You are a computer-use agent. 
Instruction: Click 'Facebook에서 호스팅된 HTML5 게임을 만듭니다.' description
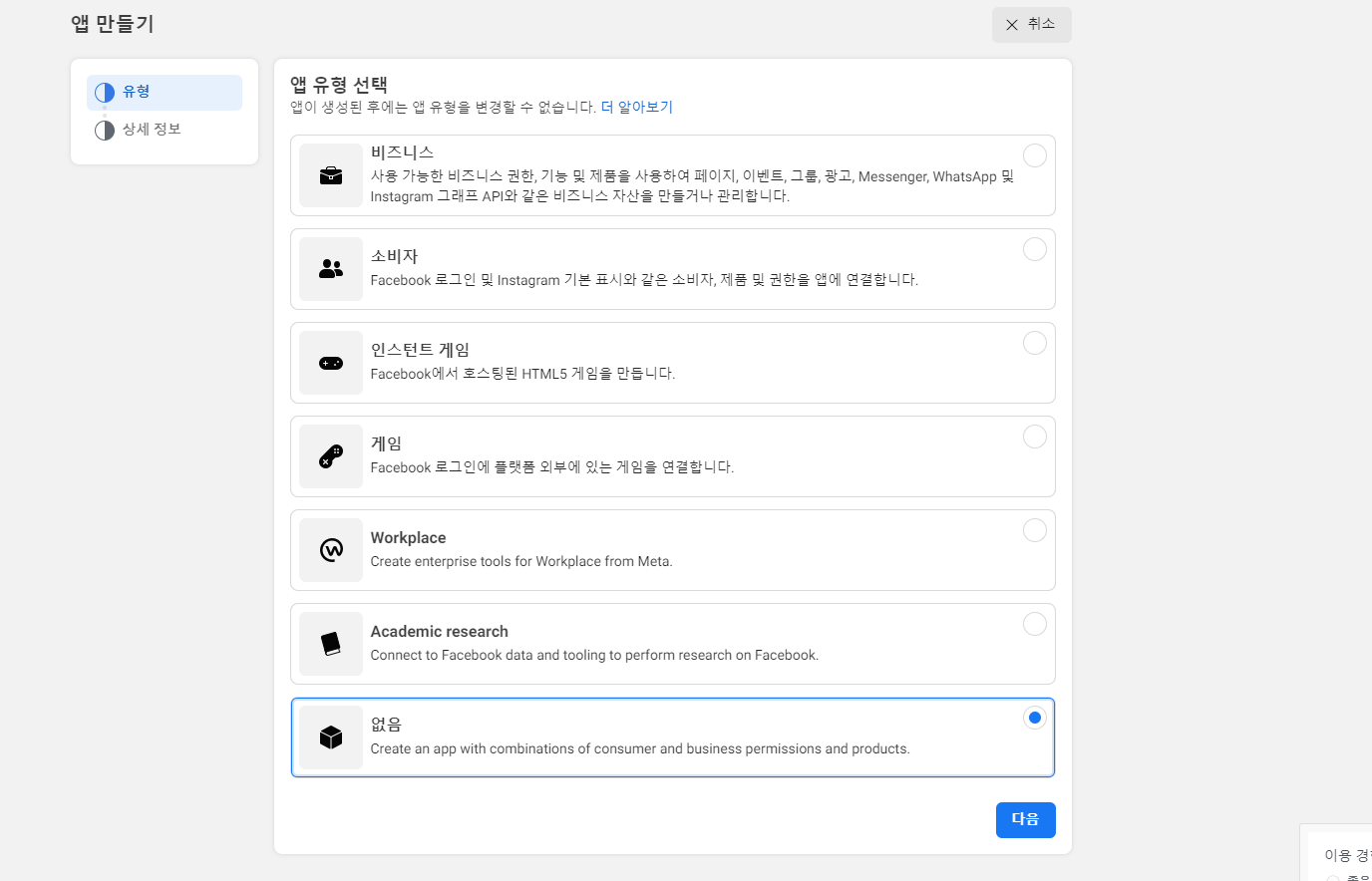coord(522,374)
